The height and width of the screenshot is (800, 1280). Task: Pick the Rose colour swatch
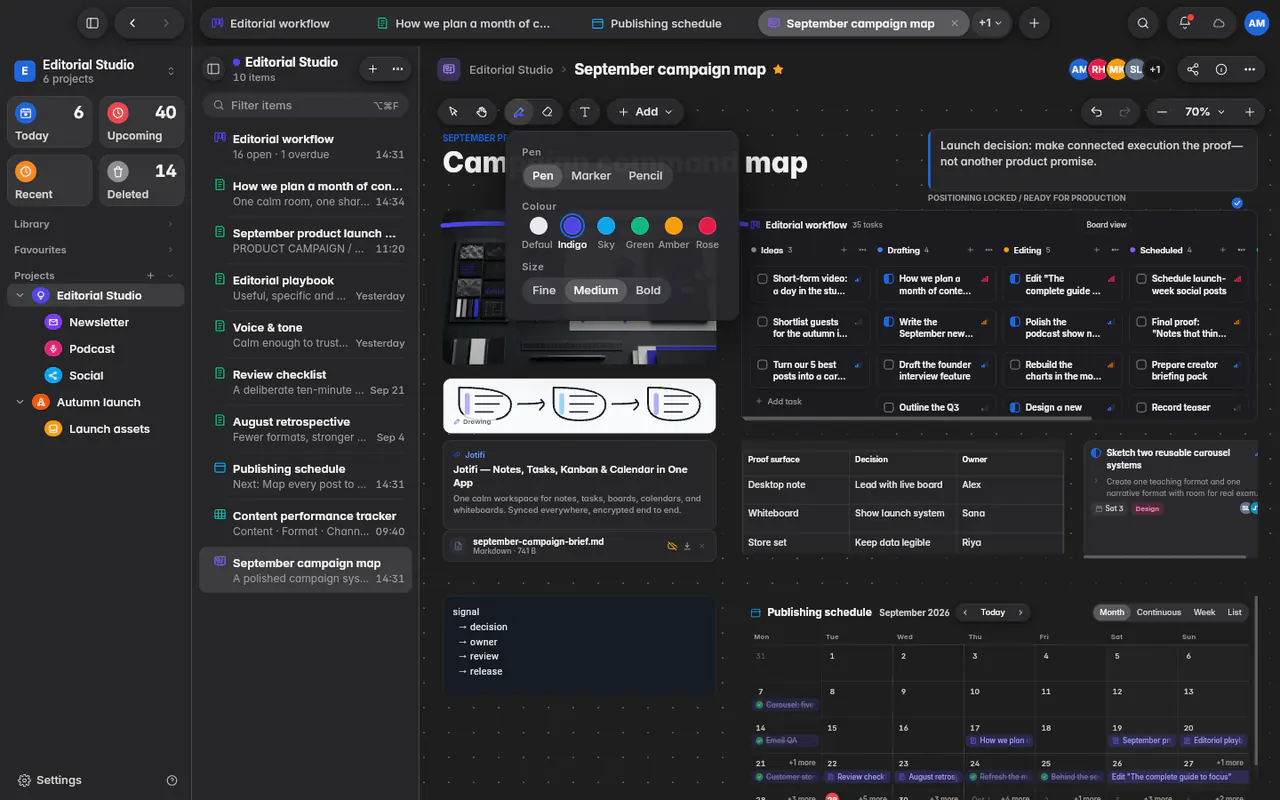click(707, 226)
